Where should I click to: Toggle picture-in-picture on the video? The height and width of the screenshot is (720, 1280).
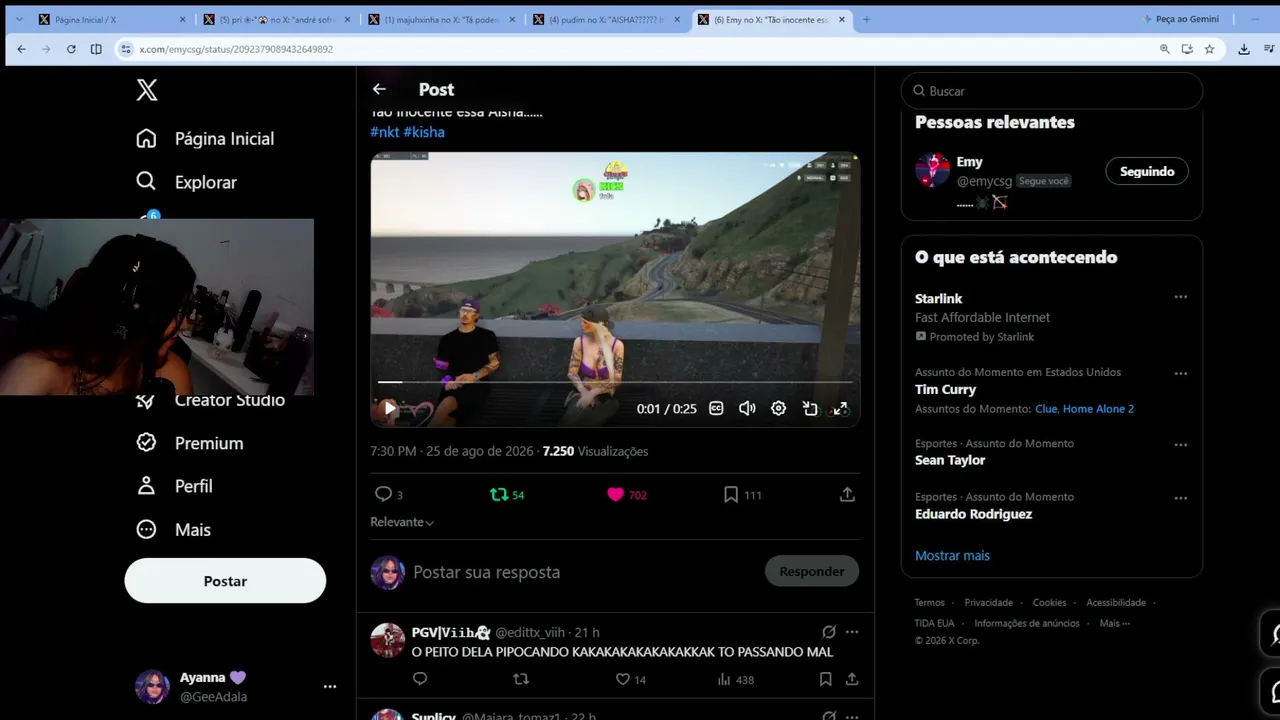[x=810, y=408]
